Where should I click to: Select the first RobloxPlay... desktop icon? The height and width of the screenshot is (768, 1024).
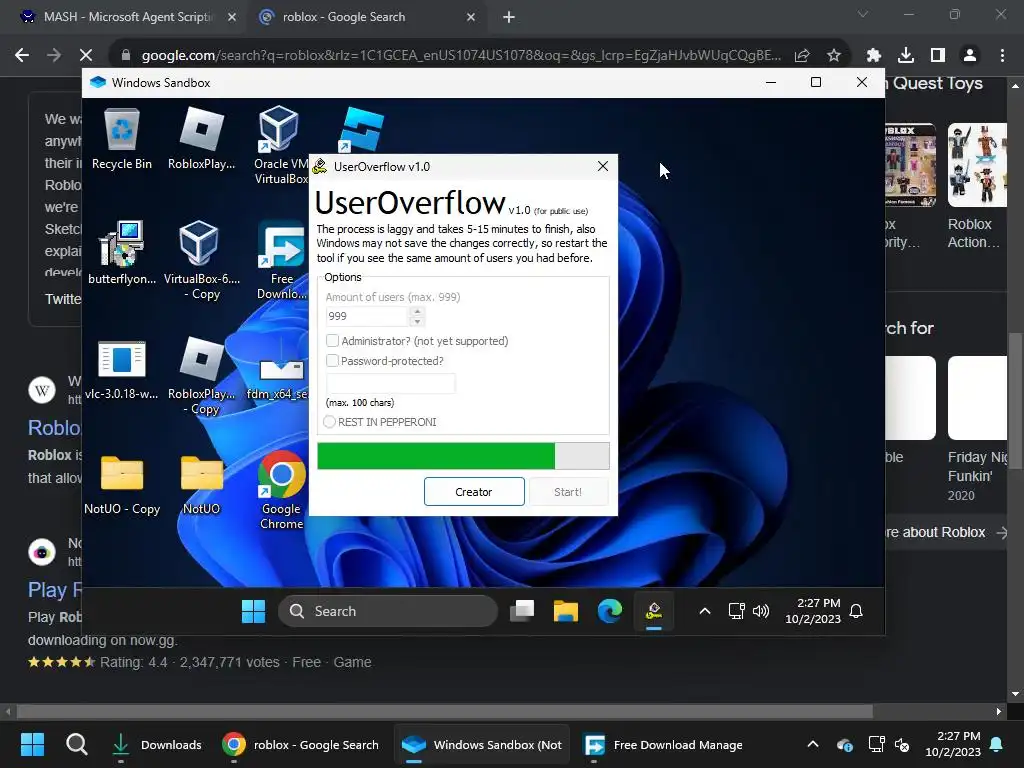(201, 139)
